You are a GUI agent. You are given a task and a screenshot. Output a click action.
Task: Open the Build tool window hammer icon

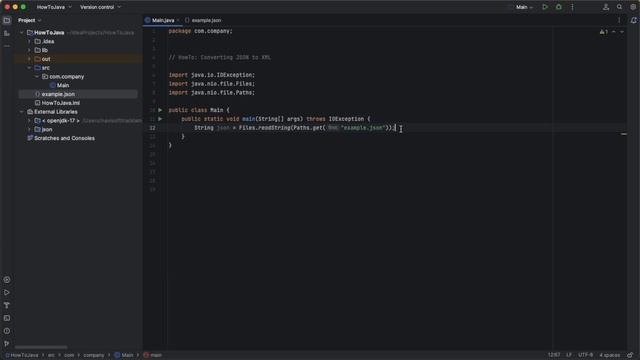coord(7,305)
